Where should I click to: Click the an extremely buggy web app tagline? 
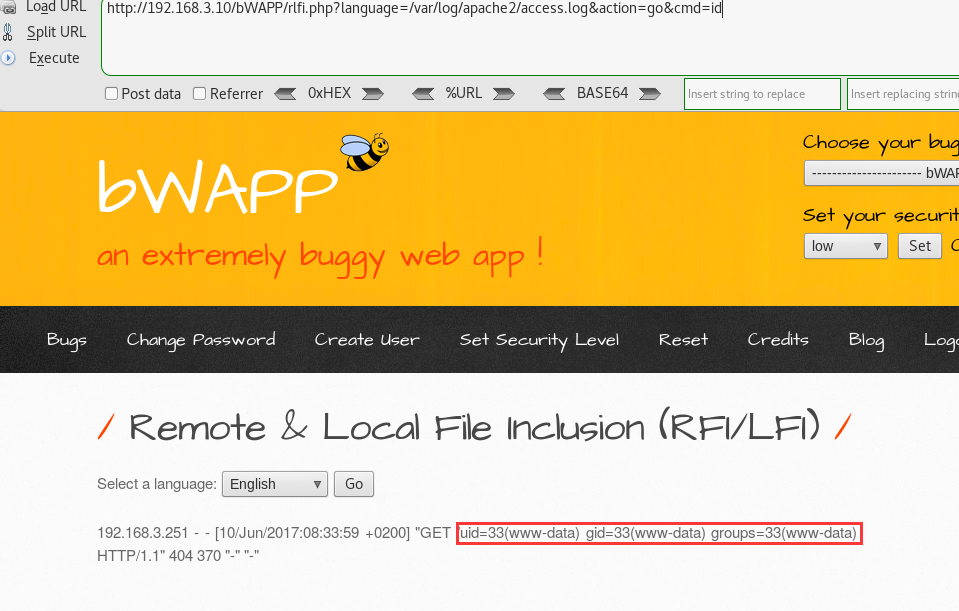[x=320, y=257]
